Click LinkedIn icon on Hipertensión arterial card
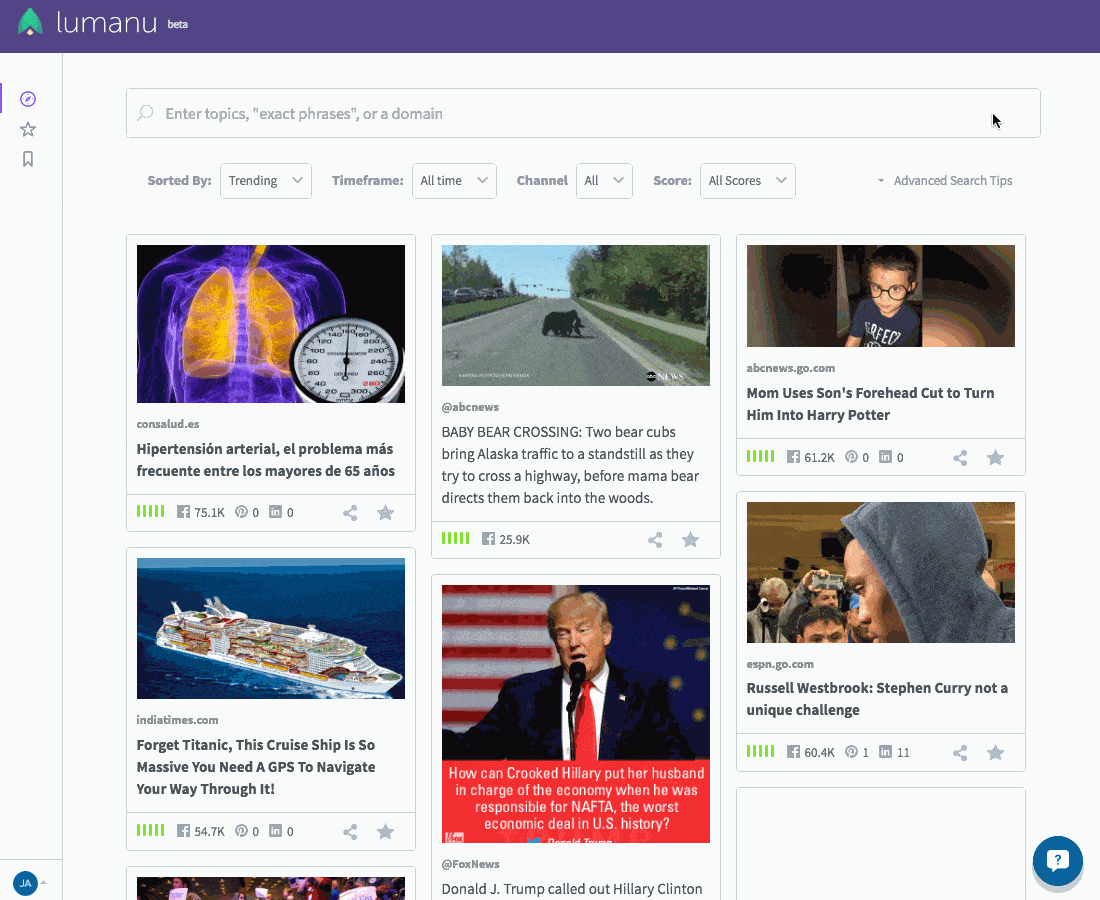 pyautogui.click(x=276, y=512)
